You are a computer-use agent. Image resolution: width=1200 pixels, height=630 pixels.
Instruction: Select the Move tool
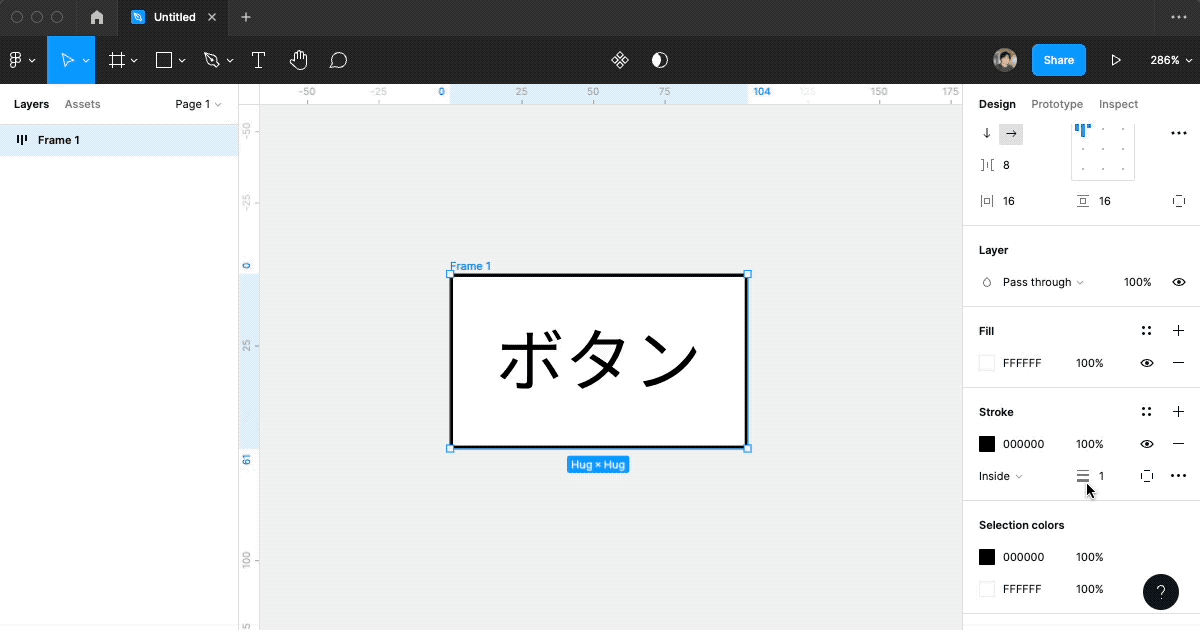click(x=67, y=59)
